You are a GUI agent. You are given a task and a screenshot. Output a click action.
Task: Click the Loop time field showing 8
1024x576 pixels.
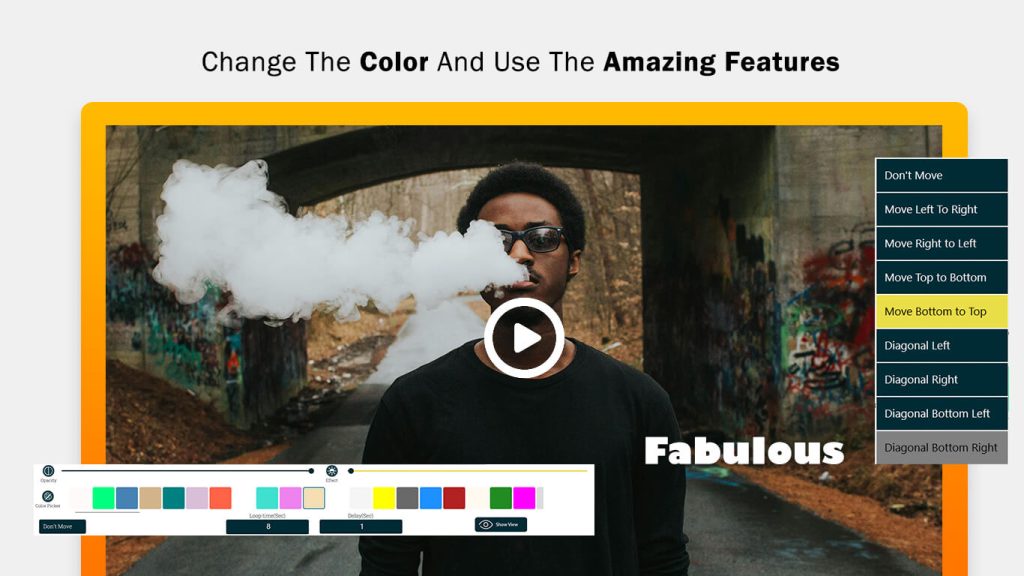tap(268, 526)
